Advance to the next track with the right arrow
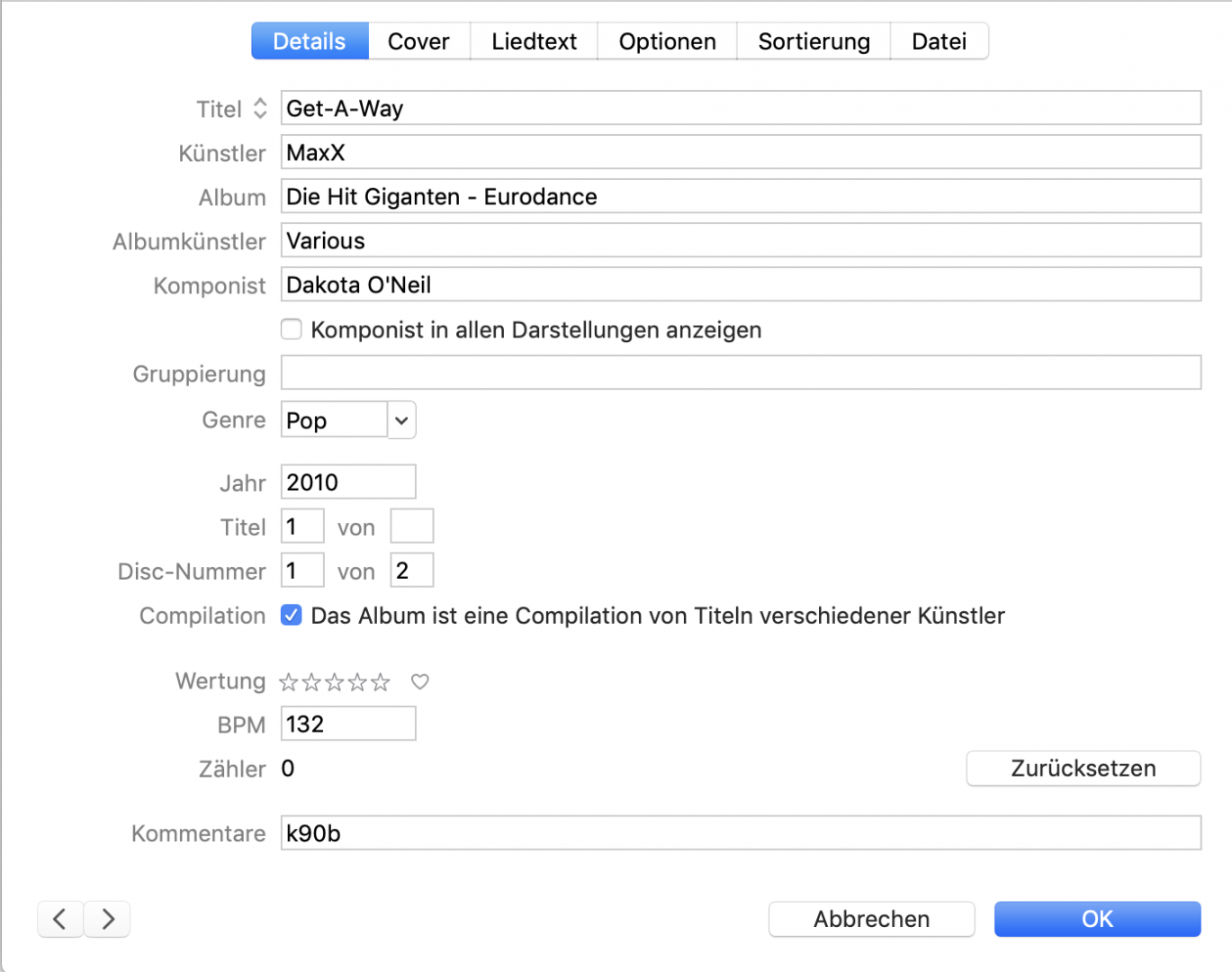Screen dimensions: 1232x972 [106, 919]
